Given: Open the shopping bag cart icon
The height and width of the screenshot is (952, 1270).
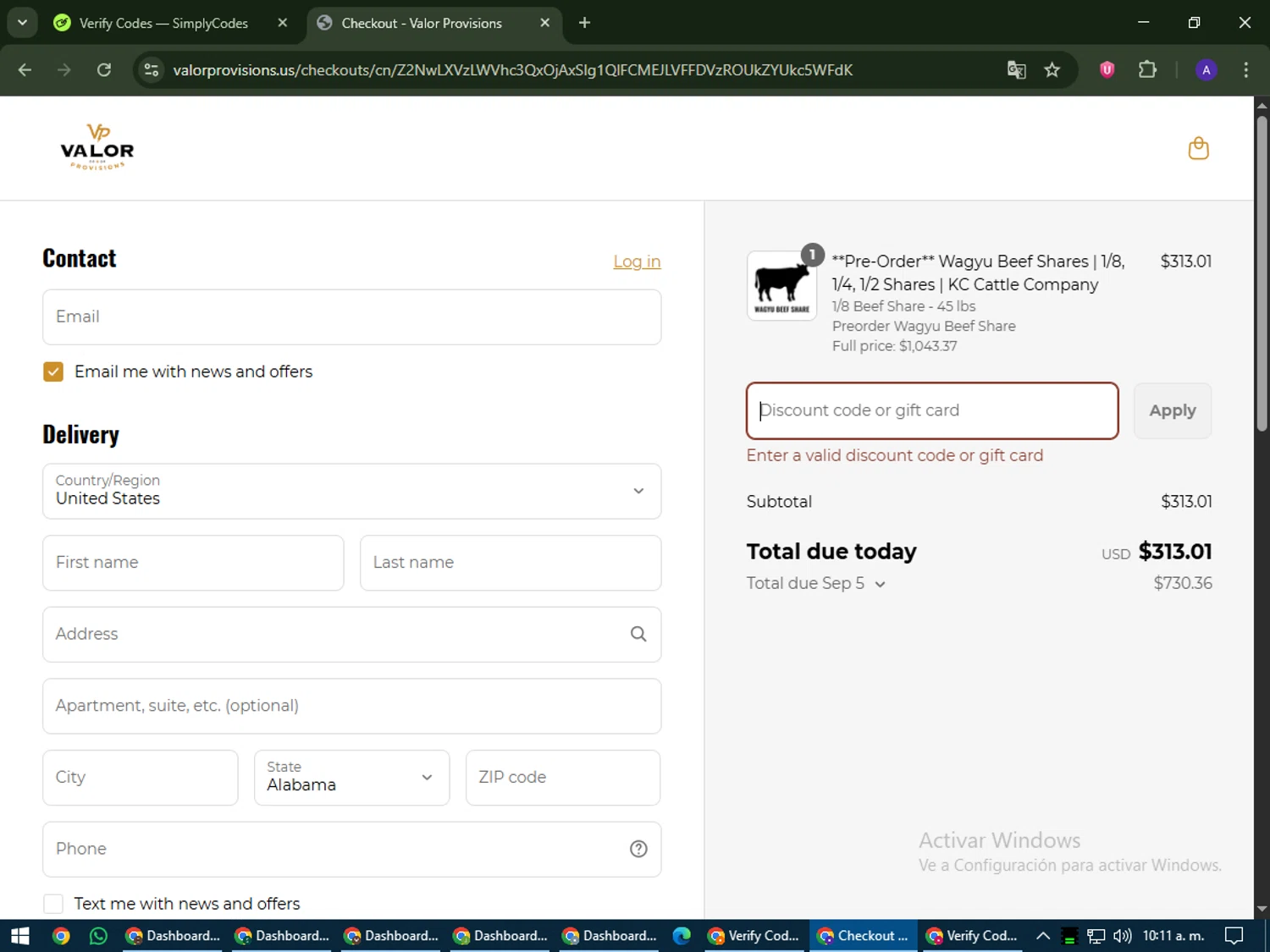Looking at the screenshot, I should click(1198, 149).
